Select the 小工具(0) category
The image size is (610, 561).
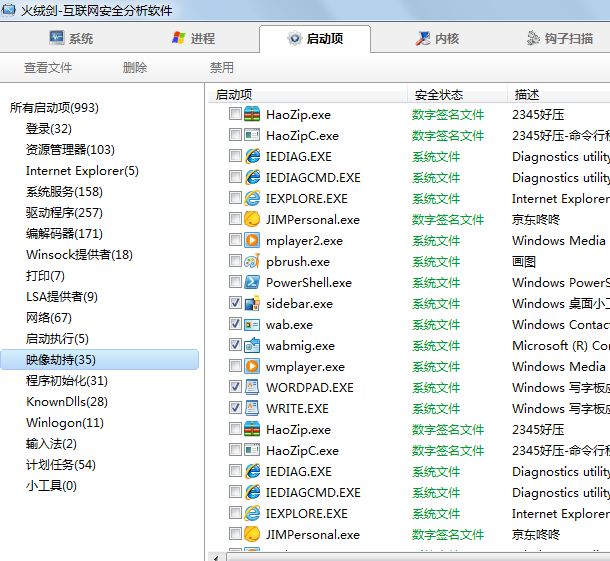[x=51, y=486]
